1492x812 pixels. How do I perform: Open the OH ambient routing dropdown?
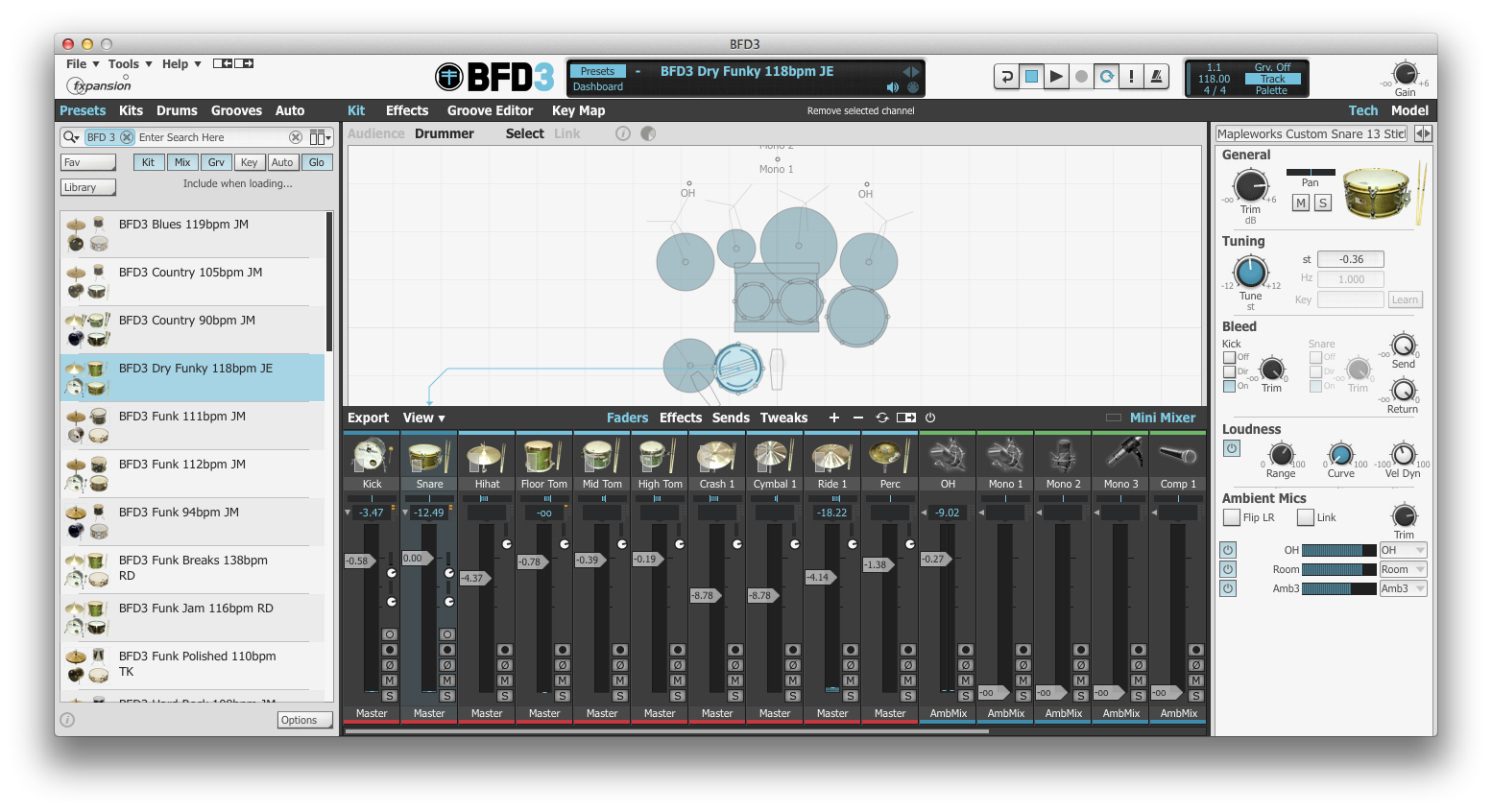point(1403,550)
